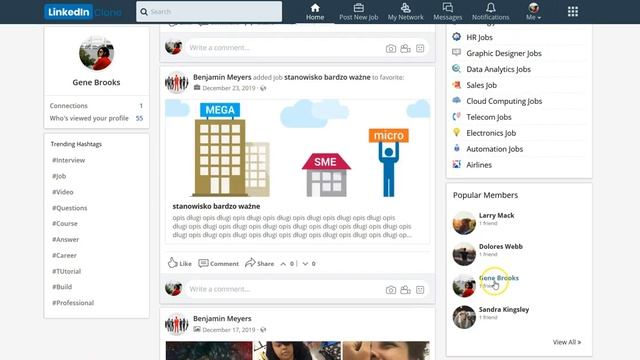Select the #Course hashtag
This screenshot has height=360, width=640.
(x=65, y=224)
